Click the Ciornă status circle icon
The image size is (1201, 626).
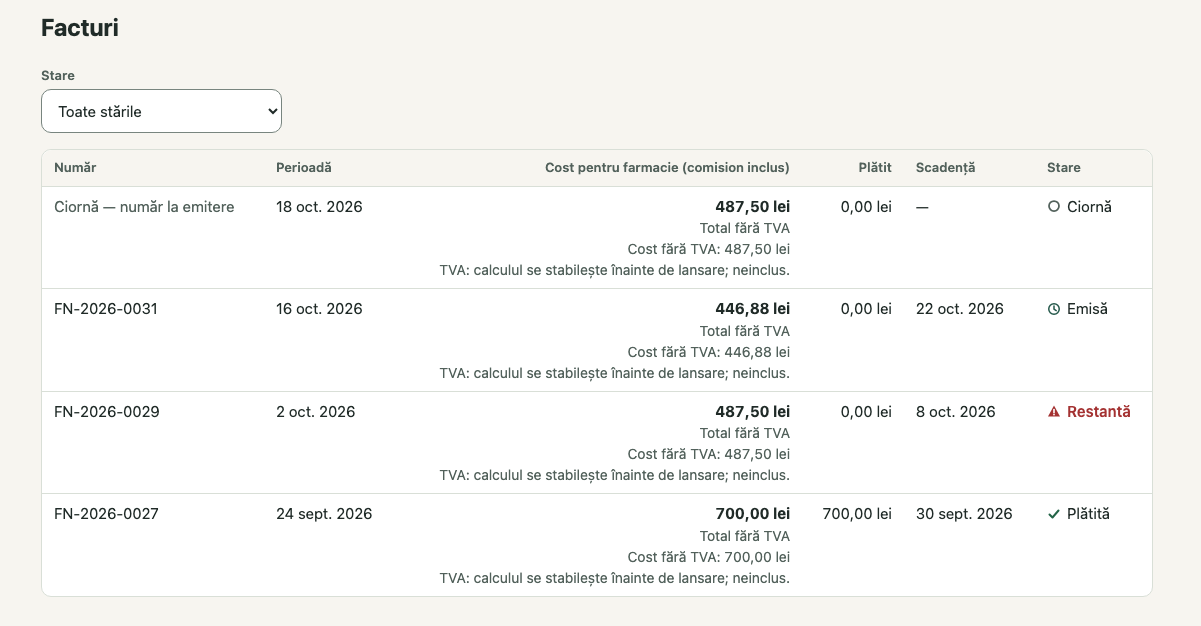1053,207
